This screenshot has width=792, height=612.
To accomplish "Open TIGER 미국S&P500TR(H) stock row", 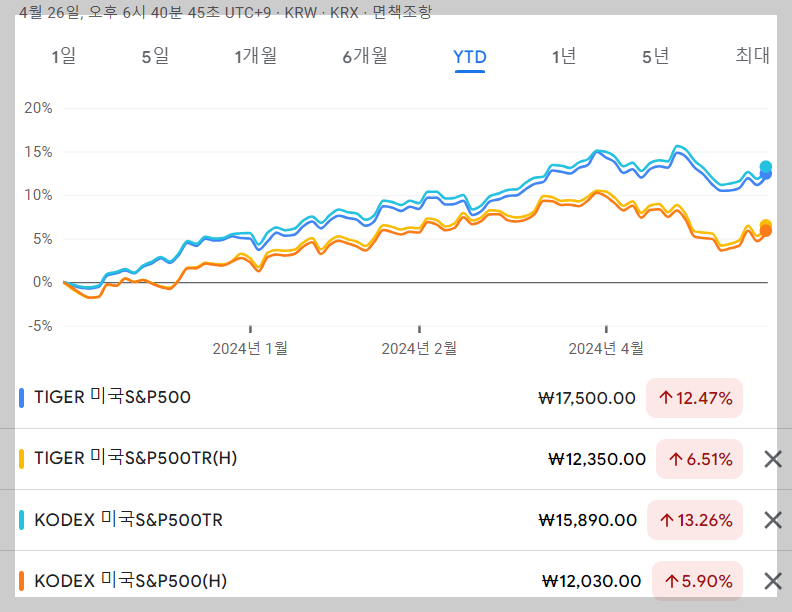I will [x=396, y=459].
